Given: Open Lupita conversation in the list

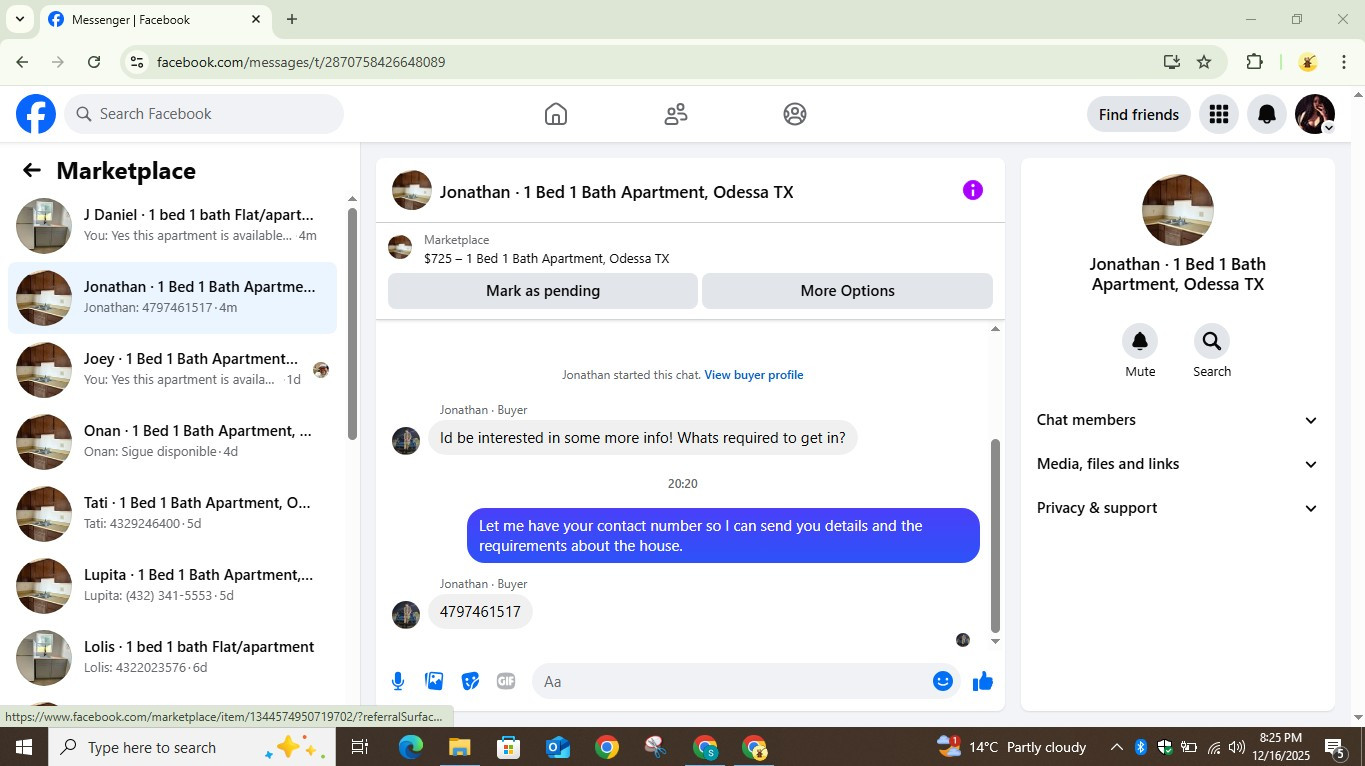Looking at the screenshot, I should point(172,586).
